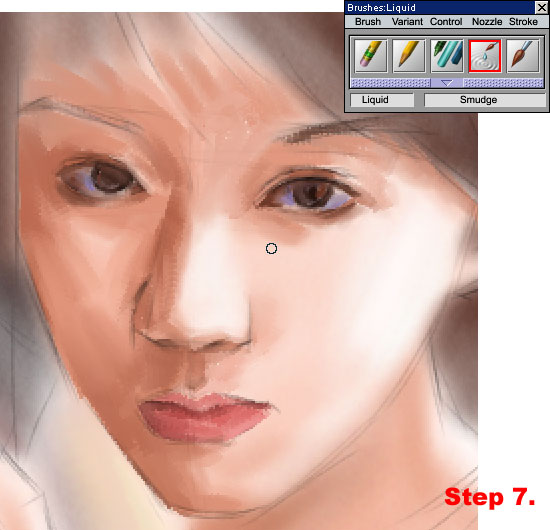550x530 pixels.
Task: Expand the brush drawer triangle
Action: click(x=447, y=83)
